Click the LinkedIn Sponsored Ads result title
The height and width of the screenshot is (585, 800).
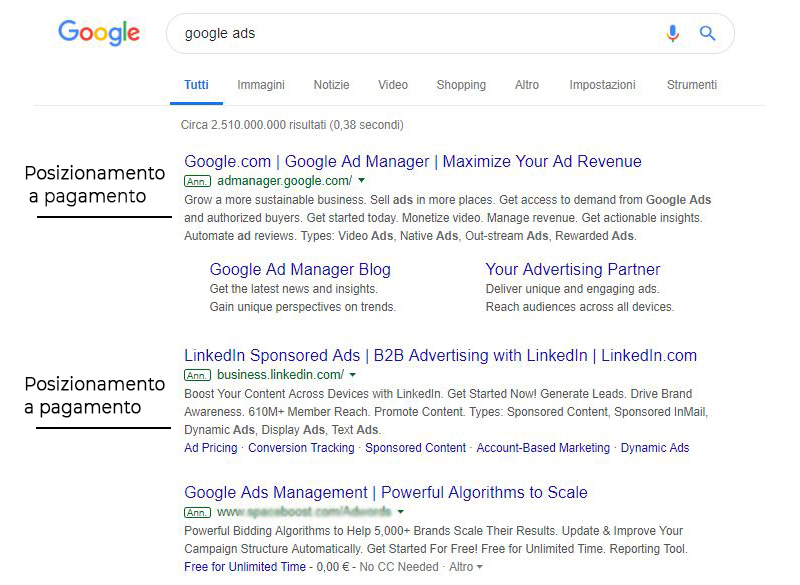pos(440,356)
